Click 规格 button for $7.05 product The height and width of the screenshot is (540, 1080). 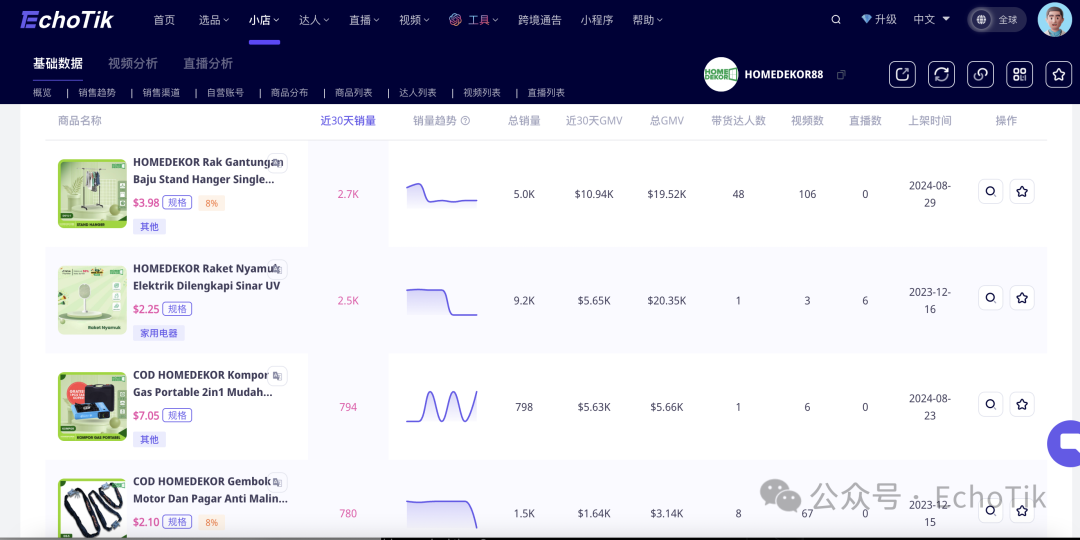tap(177, 415)
